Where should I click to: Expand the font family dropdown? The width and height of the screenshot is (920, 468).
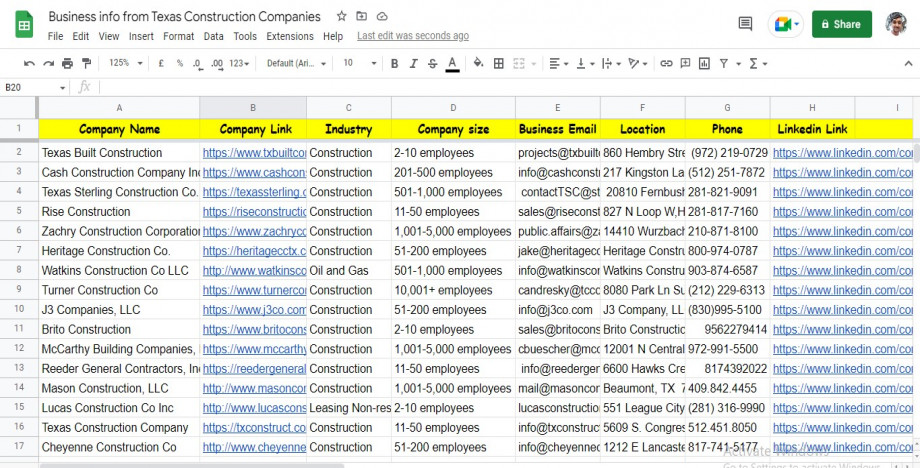[296, 63]
